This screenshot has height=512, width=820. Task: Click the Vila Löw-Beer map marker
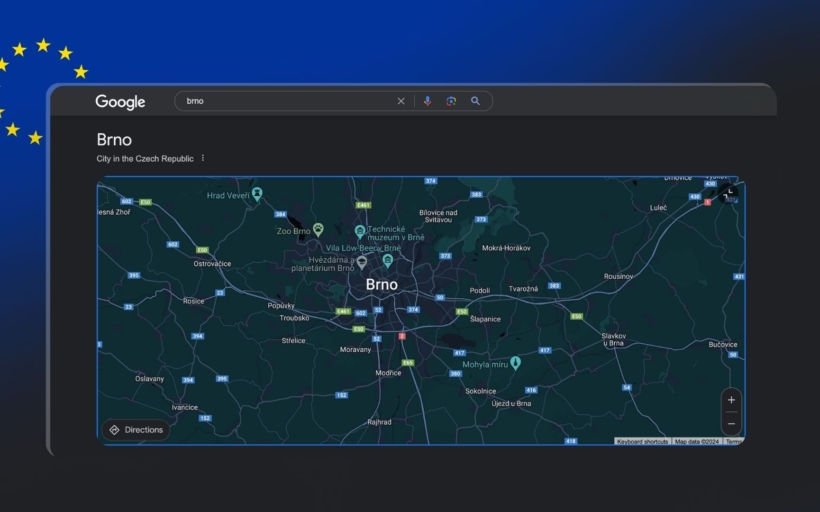pyautogui.click(x=387, y=260)
